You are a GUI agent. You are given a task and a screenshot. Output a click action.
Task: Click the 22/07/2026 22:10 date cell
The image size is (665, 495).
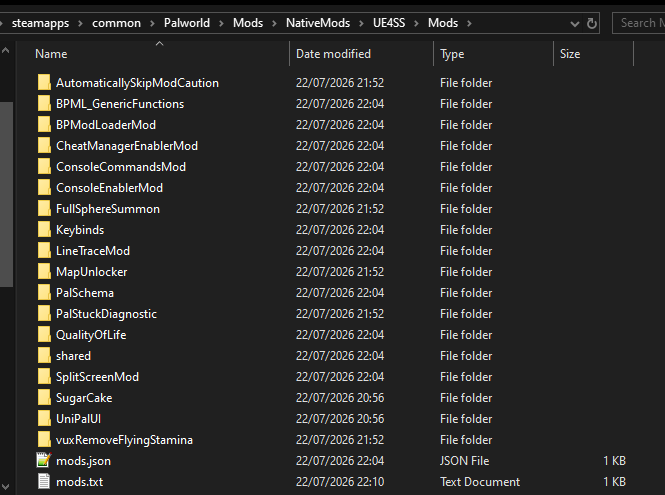340,482
